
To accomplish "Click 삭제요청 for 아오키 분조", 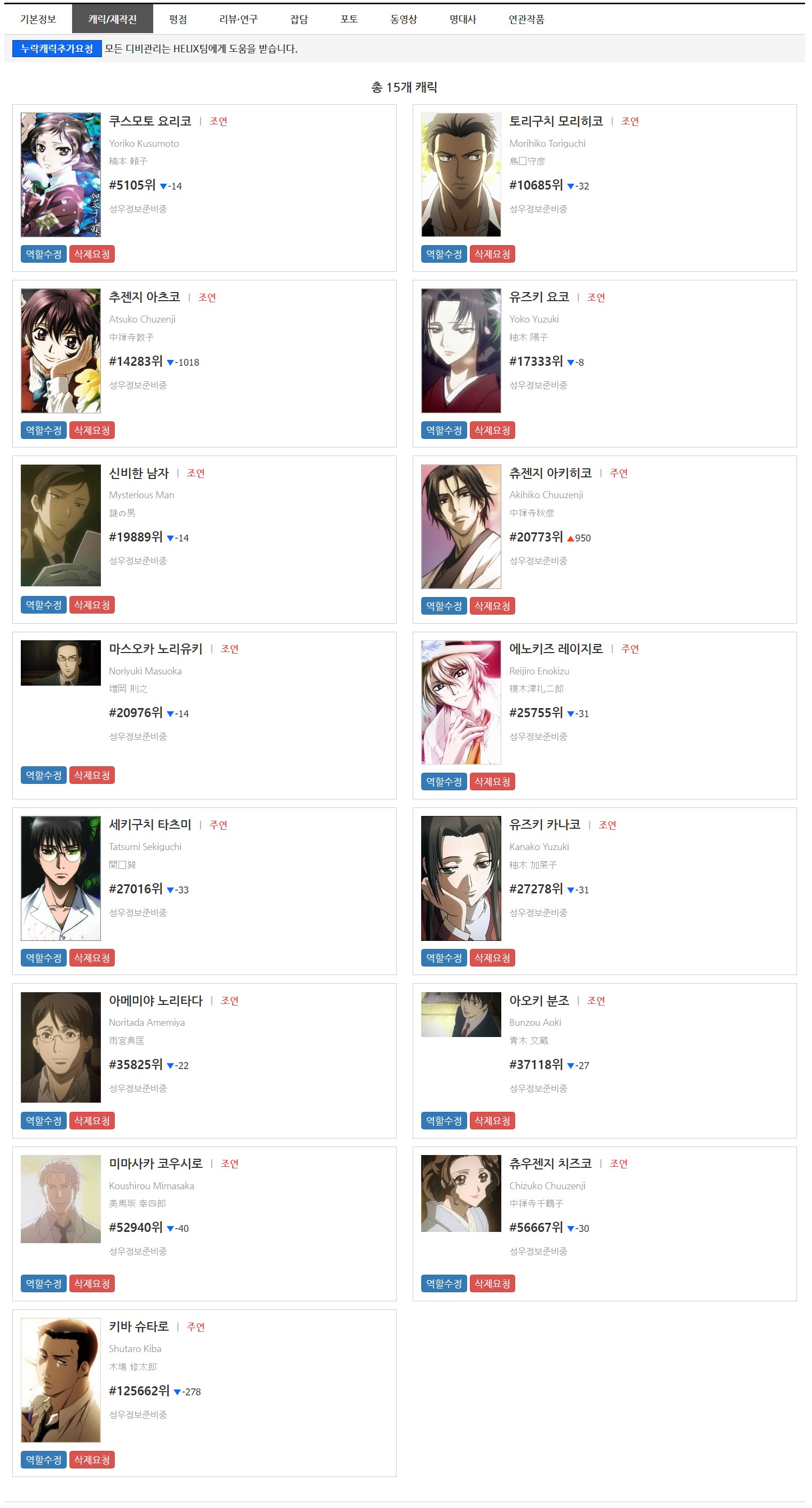I will pyautogui.click(x=492, y=1120).
